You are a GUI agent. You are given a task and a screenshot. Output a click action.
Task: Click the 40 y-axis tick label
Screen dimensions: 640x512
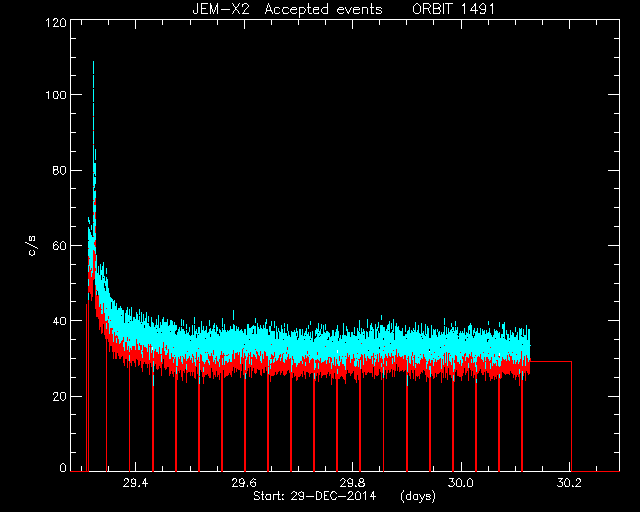[59, 321]
